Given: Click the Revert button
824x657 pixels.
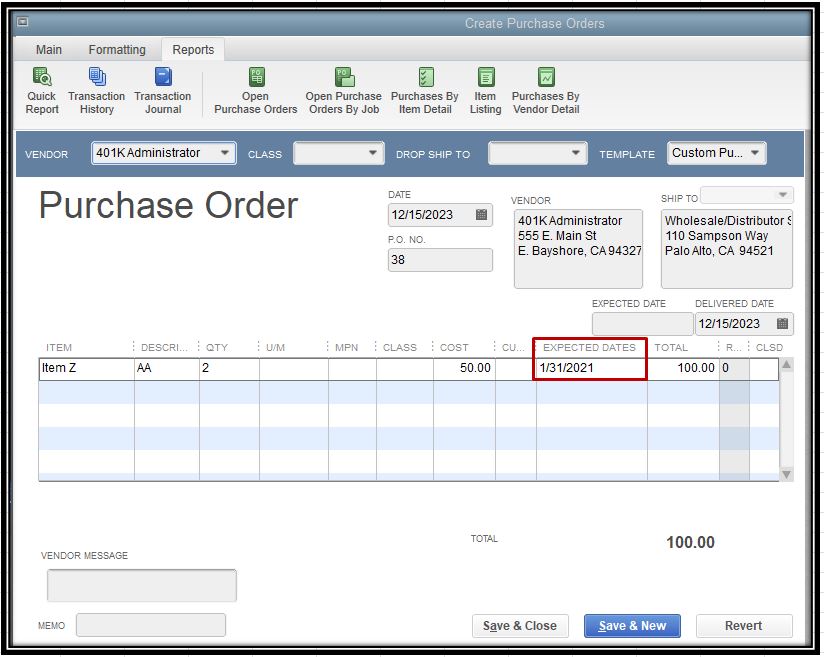Looking at the screenshot, I should [x=743, y=626].
